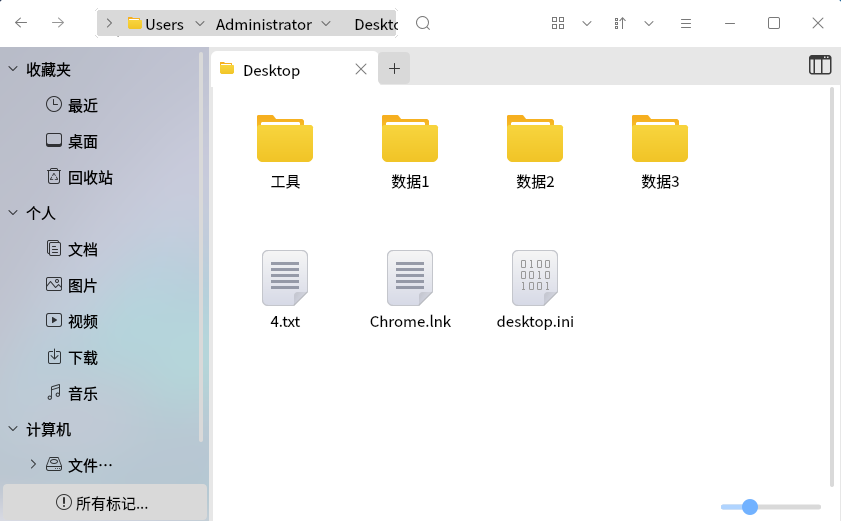Switch the grid view mode icon

[x=559, y=23]
